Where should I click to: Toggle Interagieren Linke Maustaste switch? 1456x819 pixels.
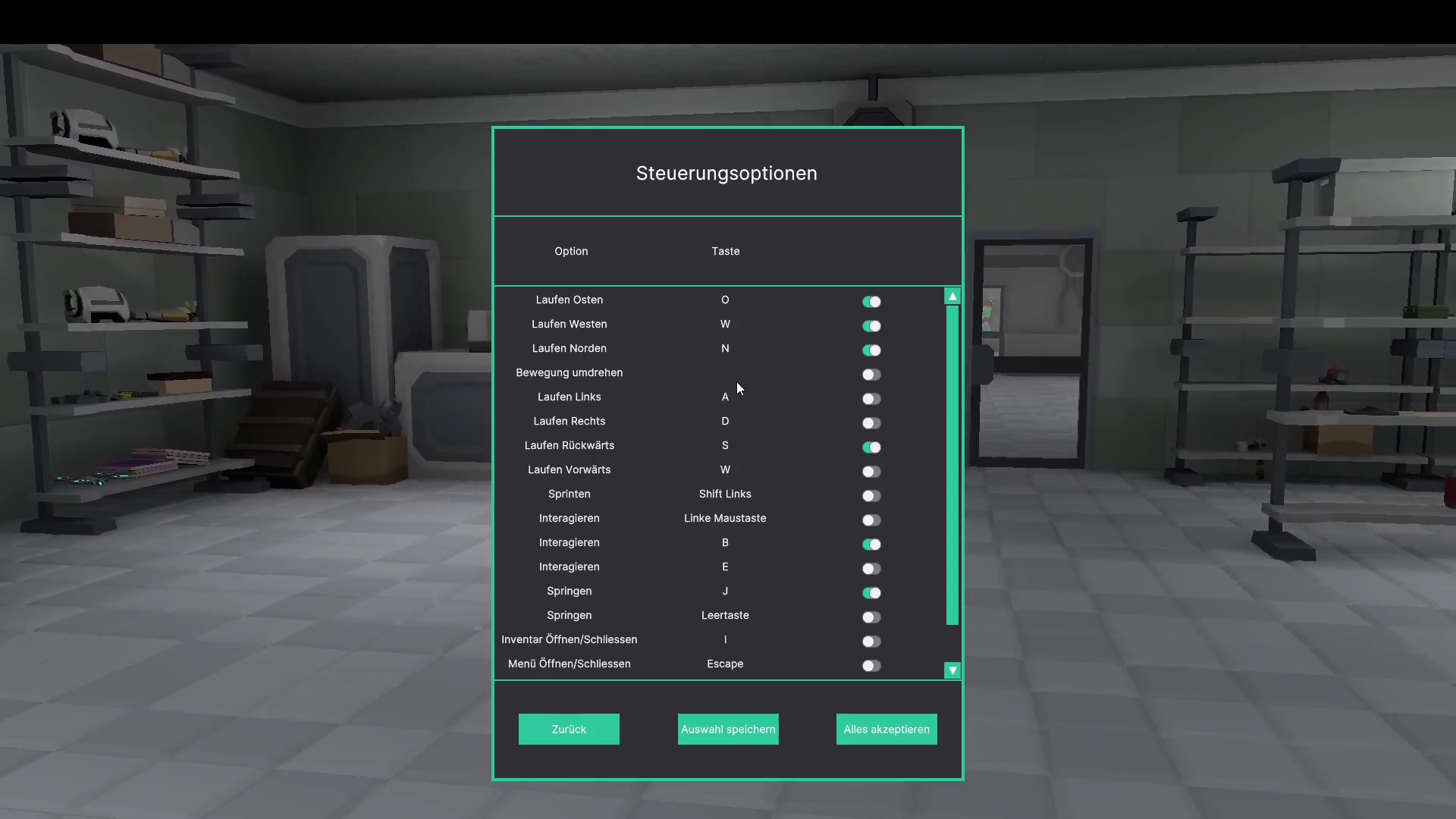pyautogui.click(x=871, y=520)
